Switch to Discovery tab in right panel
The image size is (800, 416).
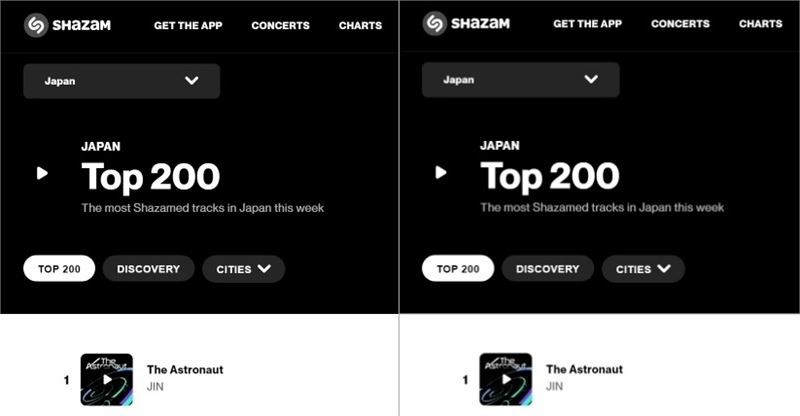point(547,269)
